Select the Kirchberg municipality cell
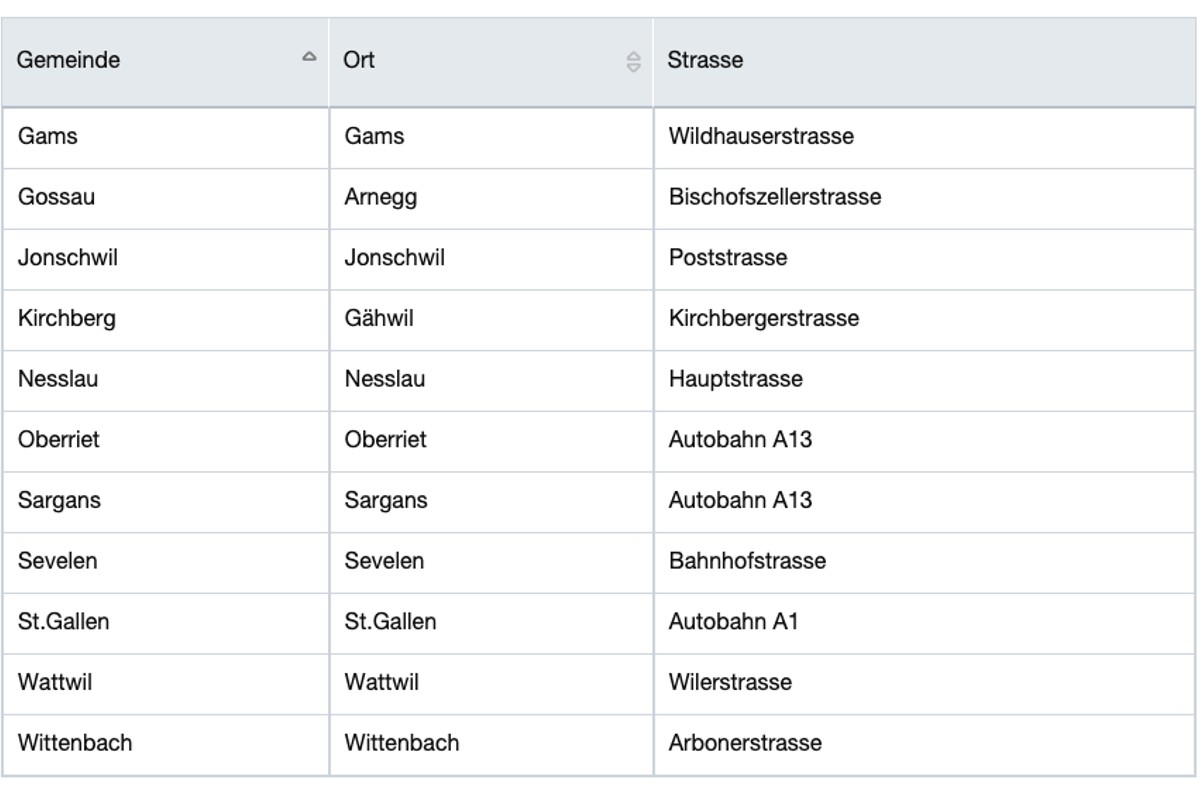The image size is (1200, 800). pyautogui.click(x=67, y=319)
